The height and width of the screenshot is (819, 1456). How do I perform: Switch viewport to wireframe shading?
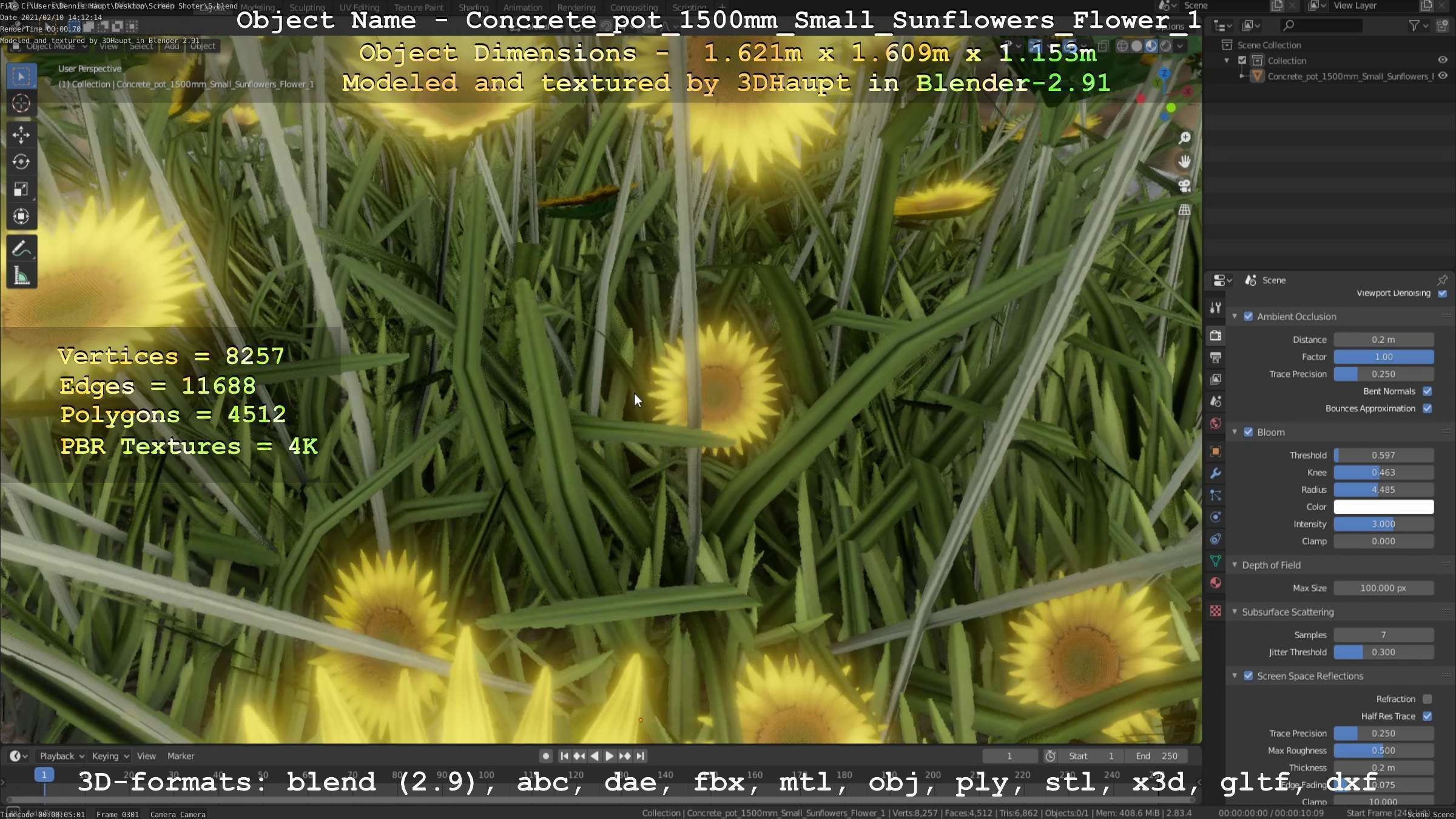pos(1122,46)
